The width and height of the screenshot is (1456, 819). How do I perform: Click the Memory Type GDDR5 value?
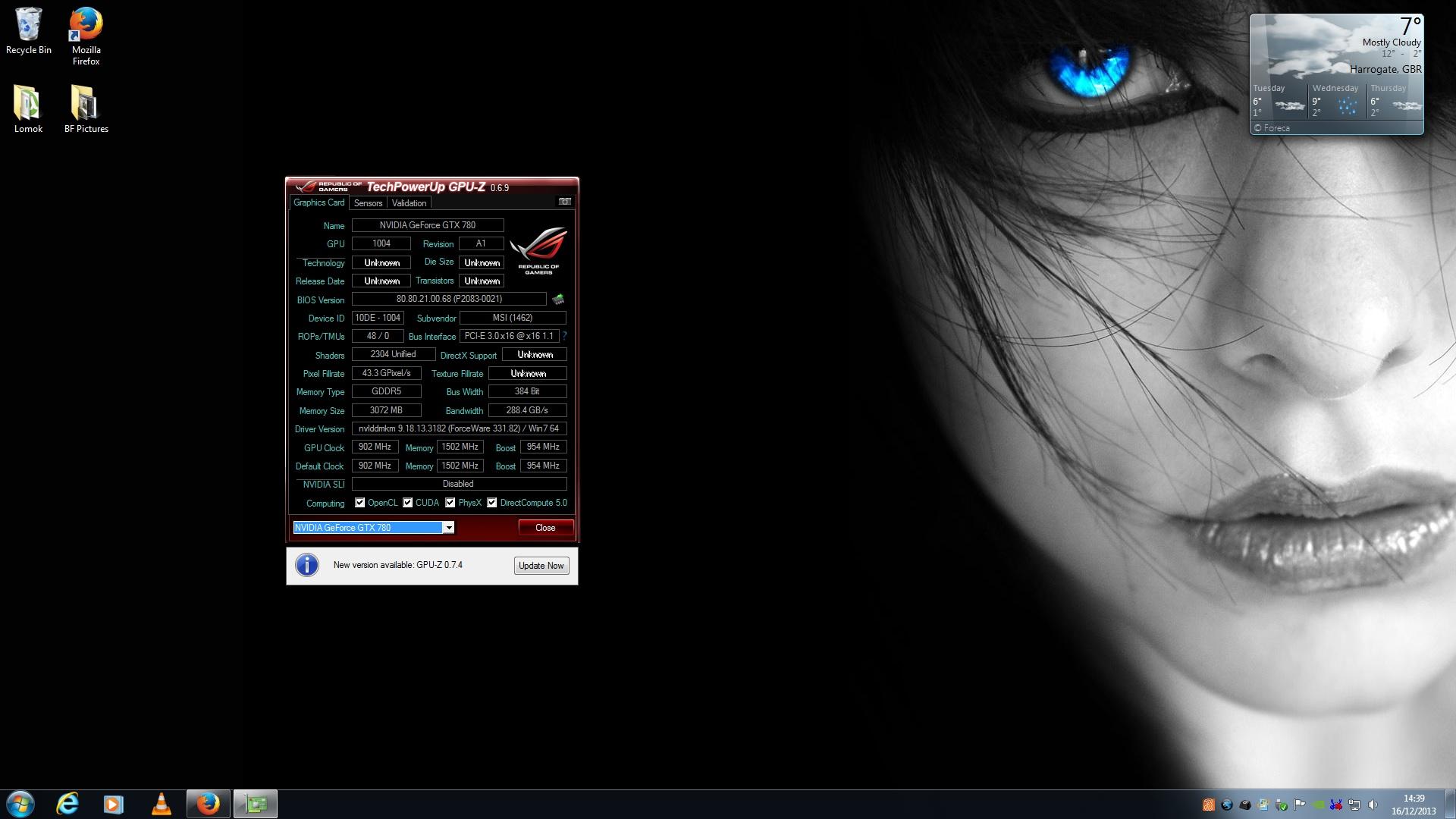point(386,391)
